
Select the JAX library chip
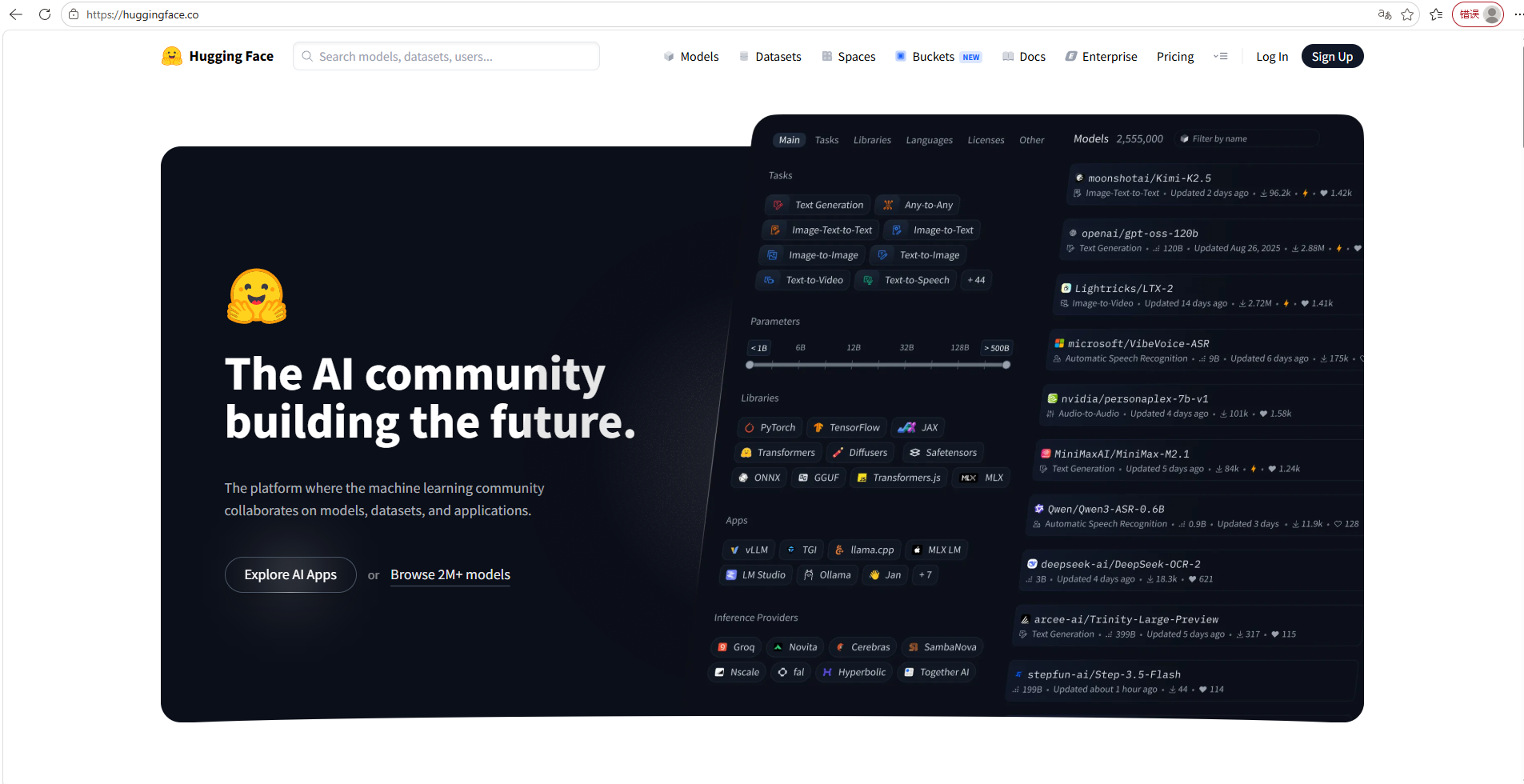(x=918, y=427)
